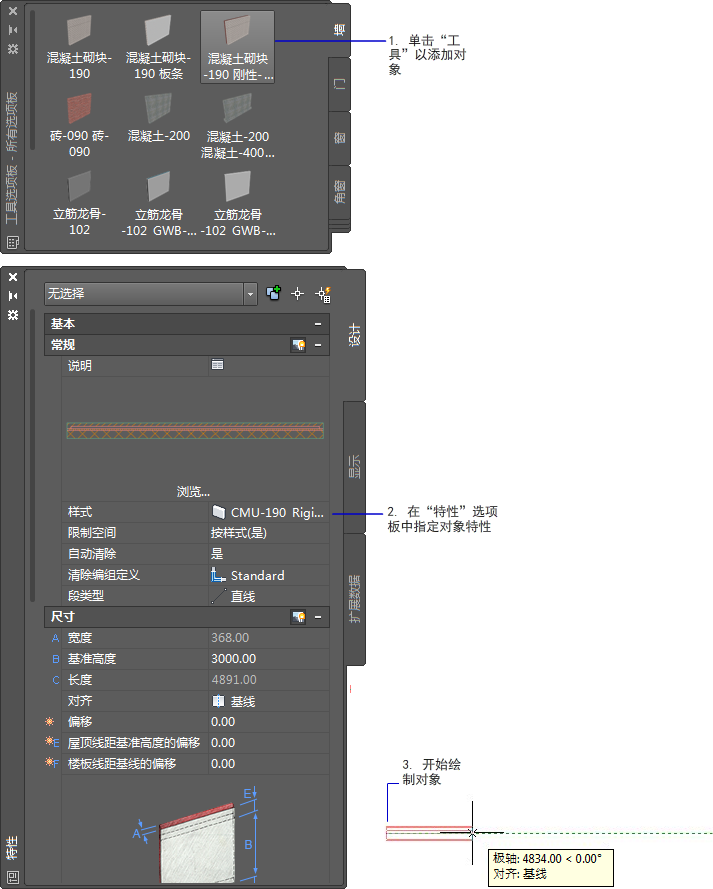Collapse the 常规 section
This screenshot has height=889, width=713.
(318, 345)
